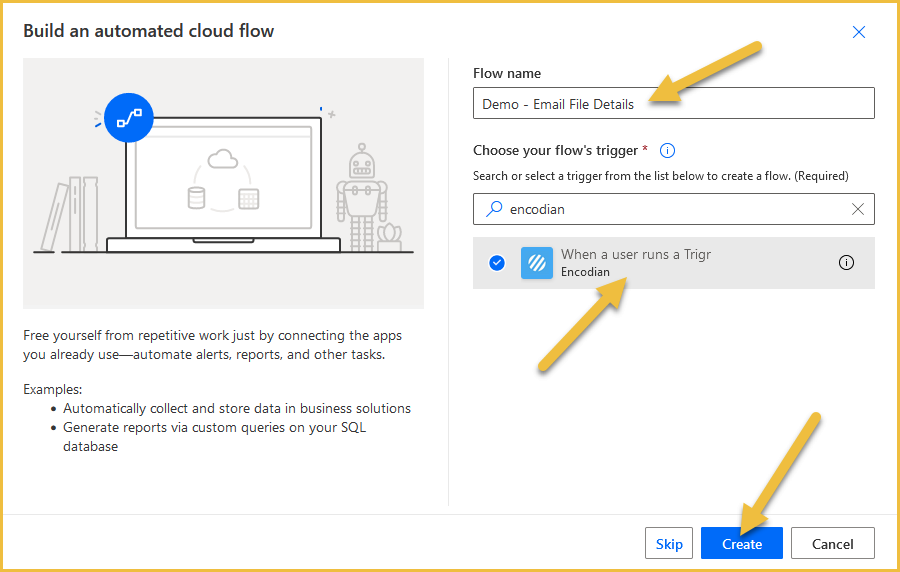Click the Cancel button
The height and width of the screenshot is (572, 900).
click(832, 543)
